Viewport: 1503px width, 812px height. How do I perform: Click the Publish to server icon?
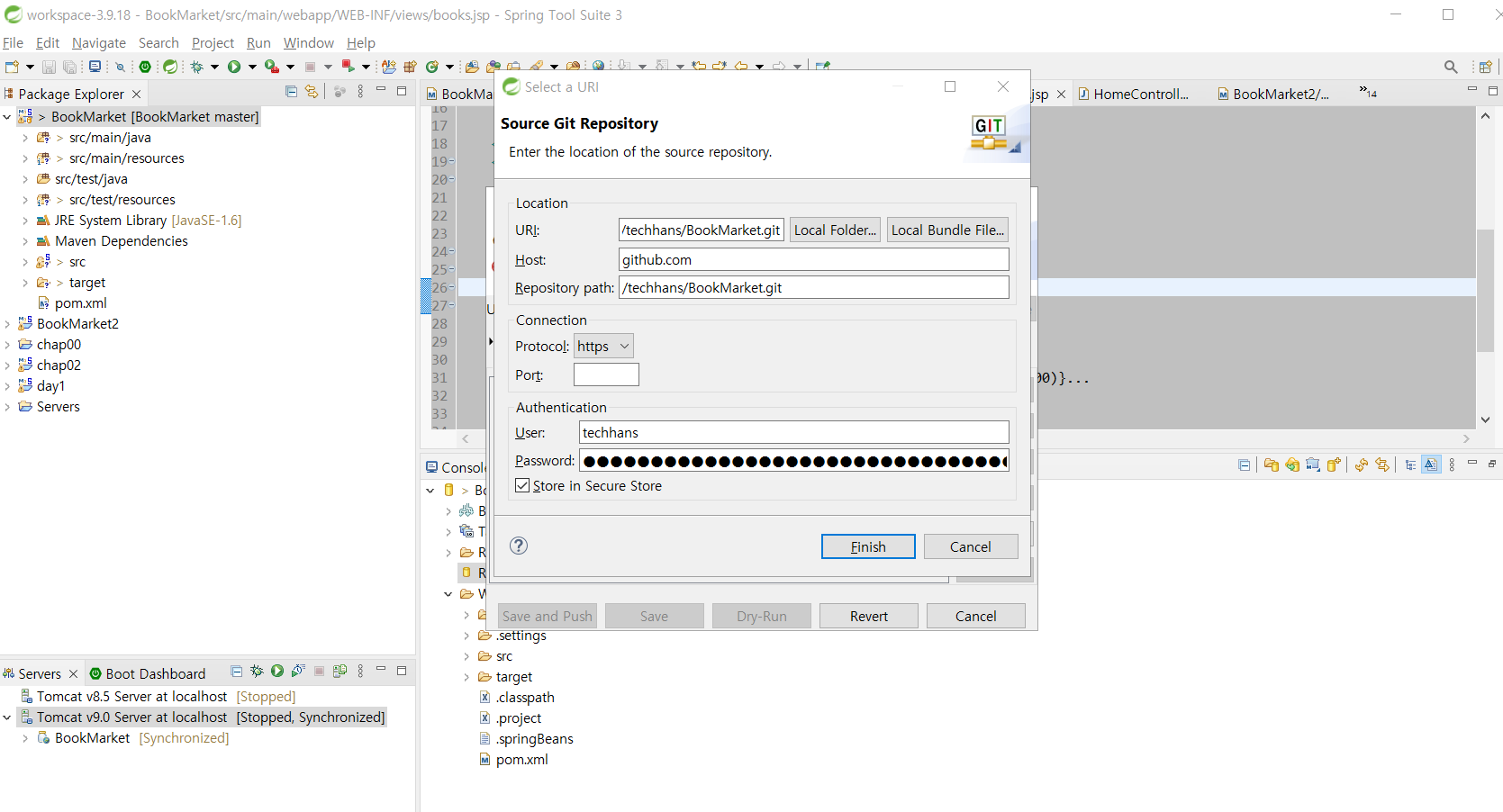click(340, 671)
